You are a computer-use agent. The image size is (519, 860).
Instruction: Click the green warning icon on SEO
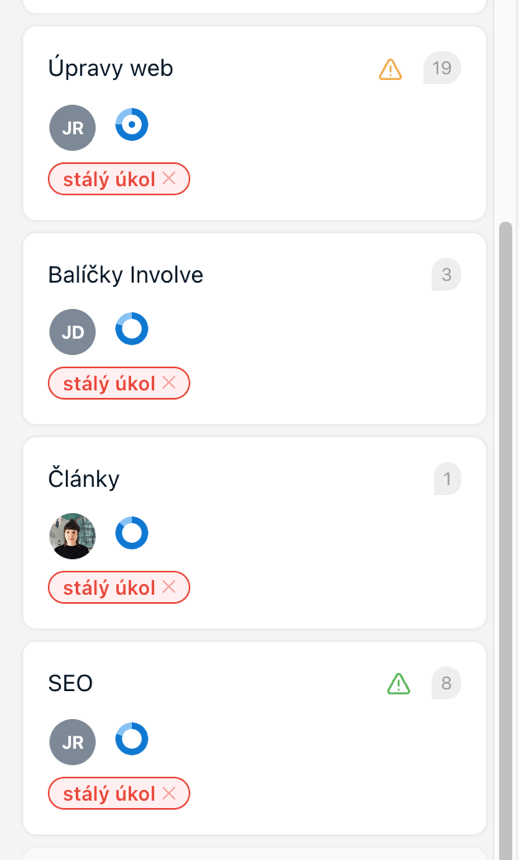coord(399,684)
